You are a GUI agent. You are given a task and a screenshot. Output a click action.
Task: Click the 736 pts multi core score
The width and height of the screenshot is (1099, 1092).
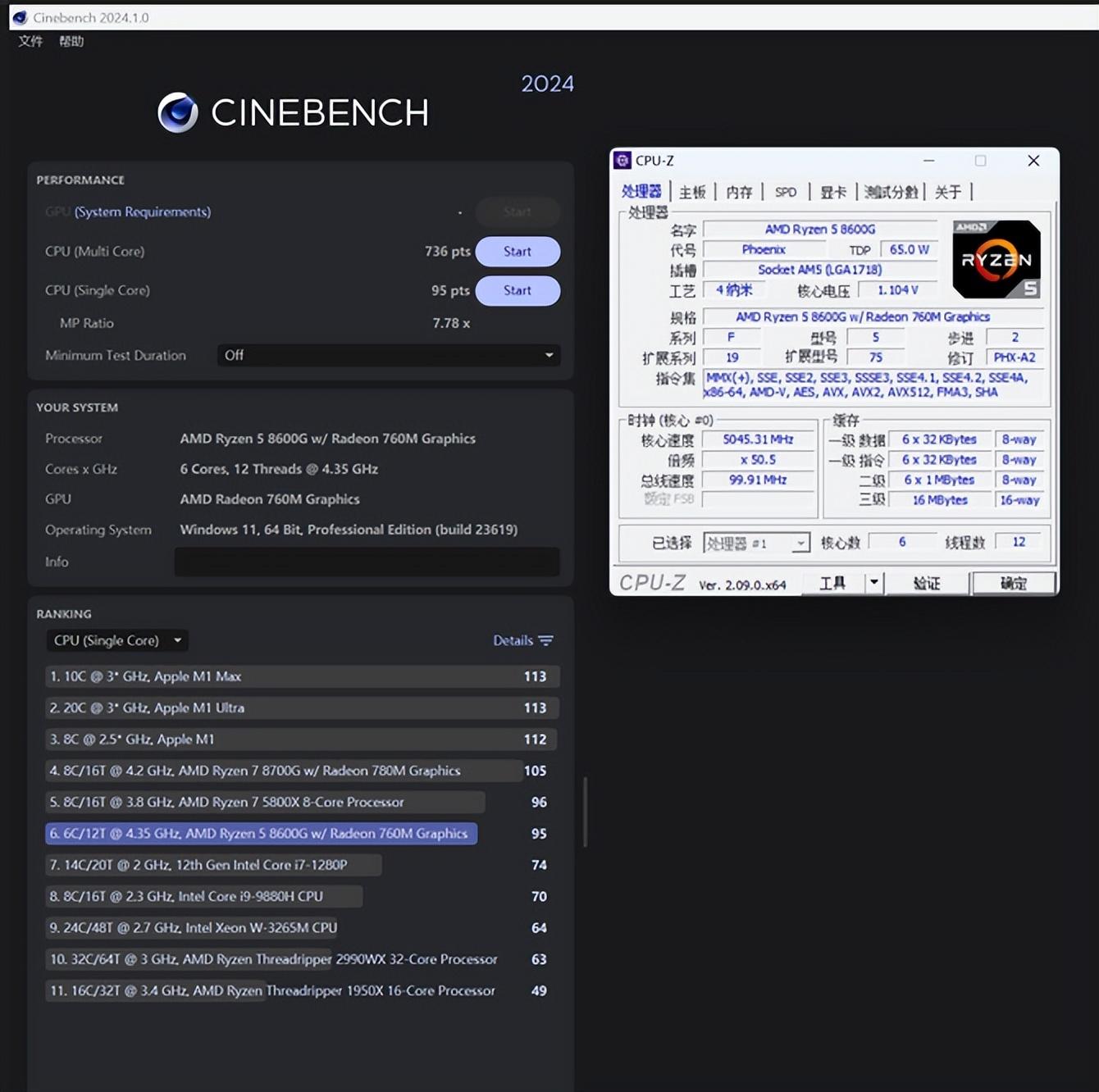[447, 252]
